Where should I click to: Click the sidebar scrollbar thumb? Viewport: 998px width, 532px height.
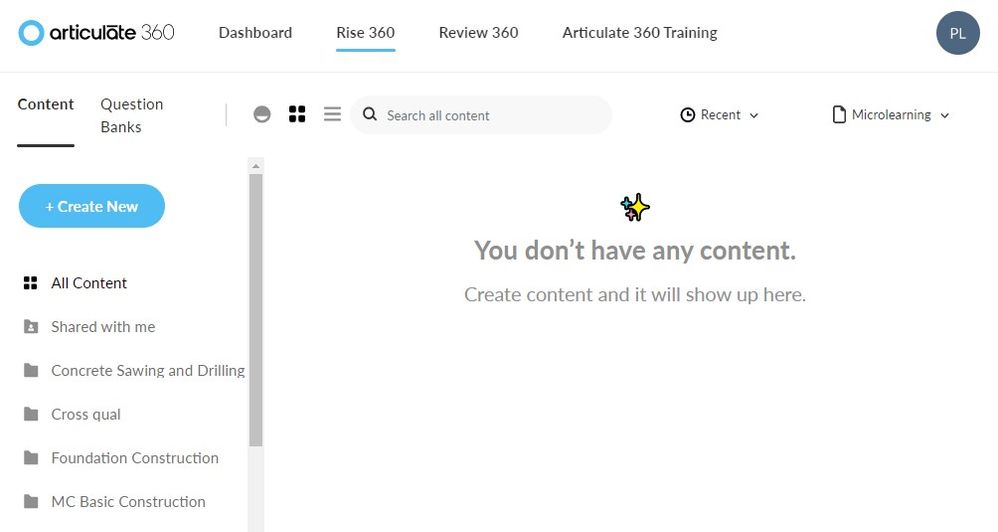(x=256, y=310)
